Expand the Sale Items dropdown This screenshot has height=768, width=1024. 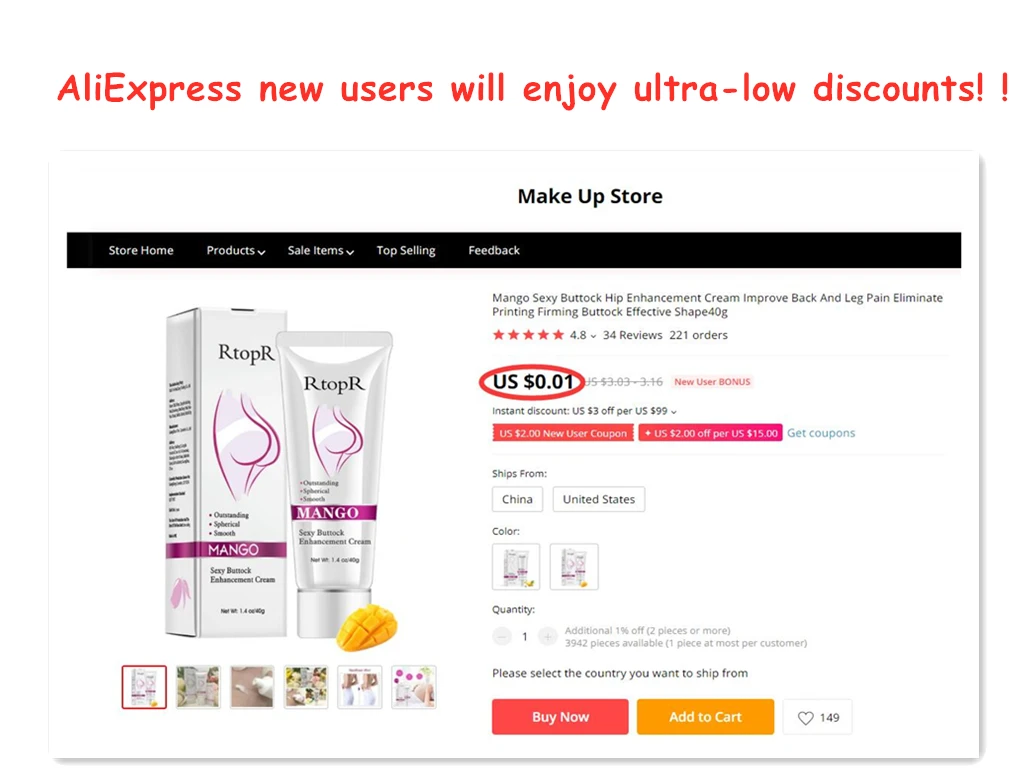click(321, 251)
